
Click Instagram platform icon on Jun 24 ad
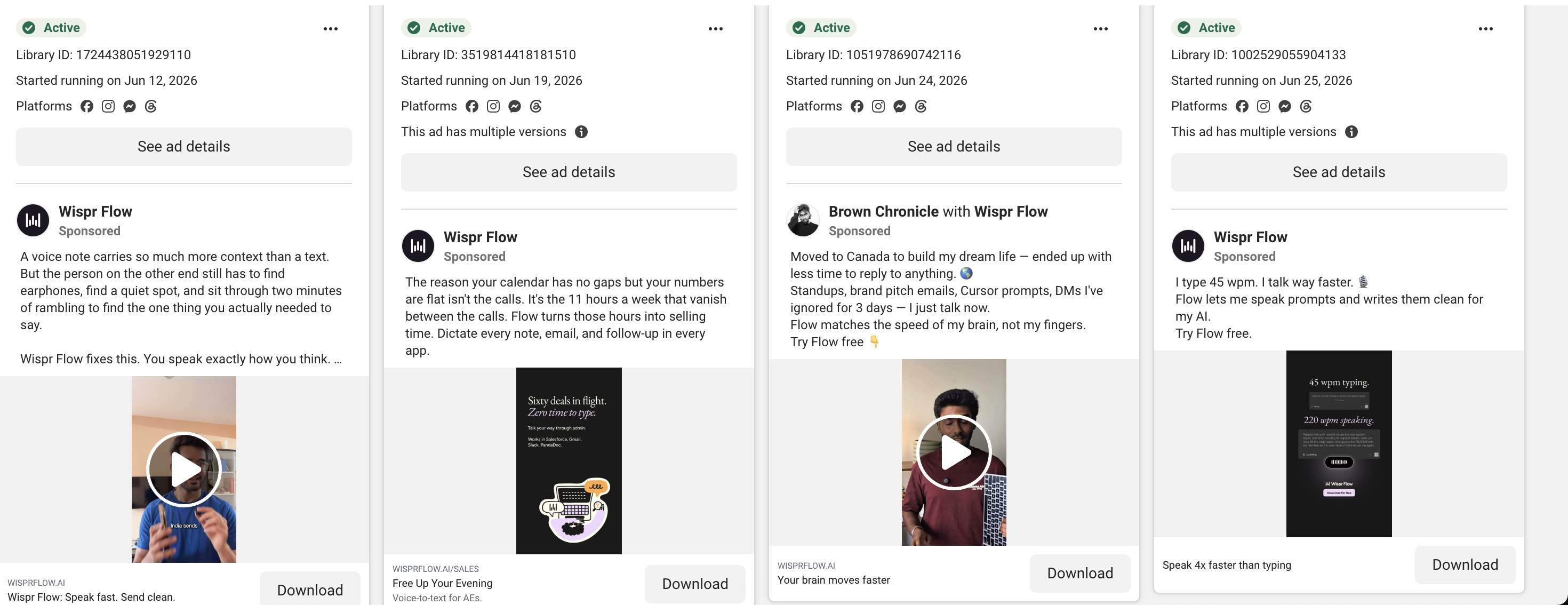(x=878, y=107)
